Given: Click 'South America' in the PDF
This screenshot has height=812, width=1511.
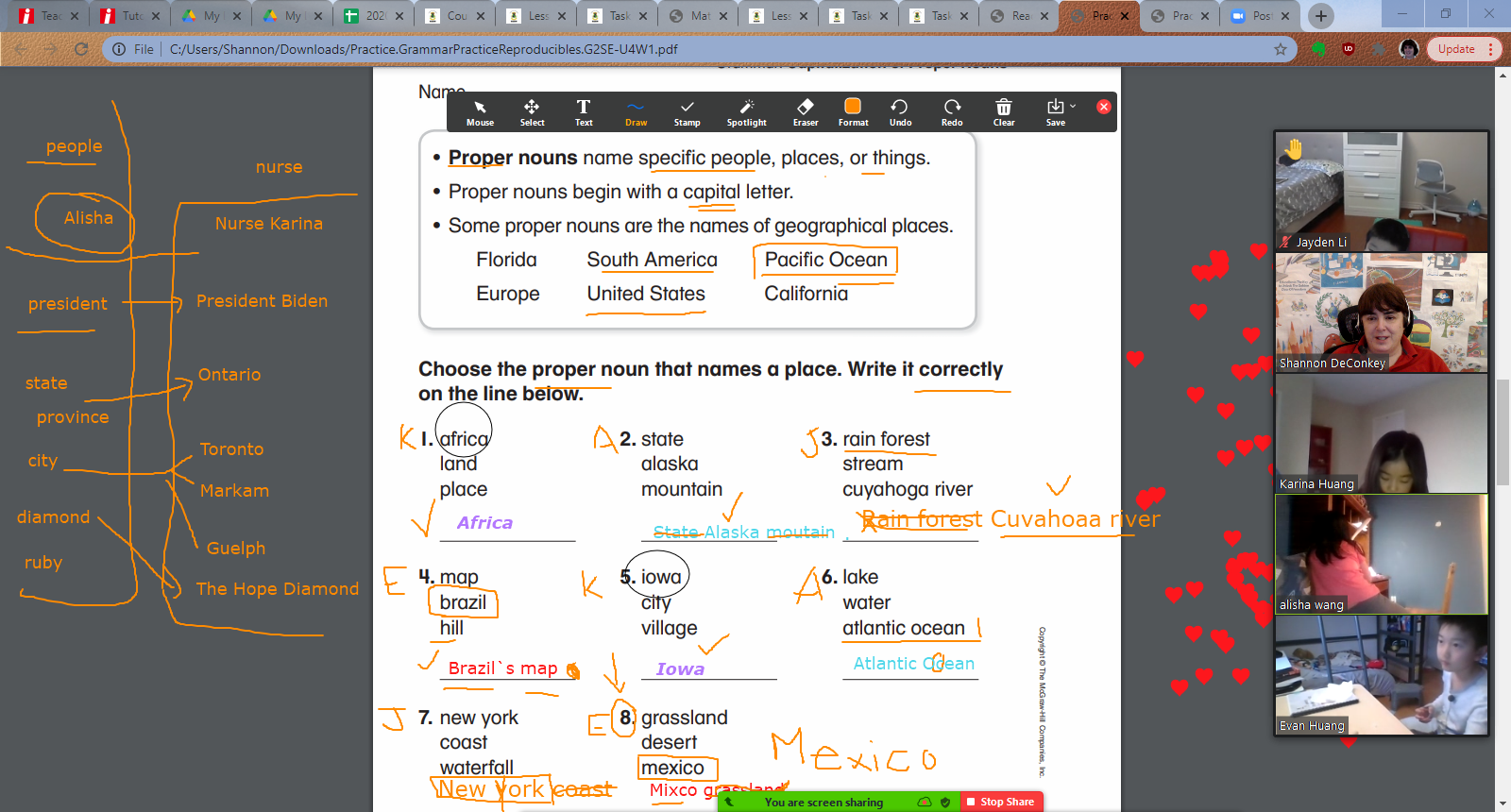Looking at the screenshot, I should tap(652, 260).
